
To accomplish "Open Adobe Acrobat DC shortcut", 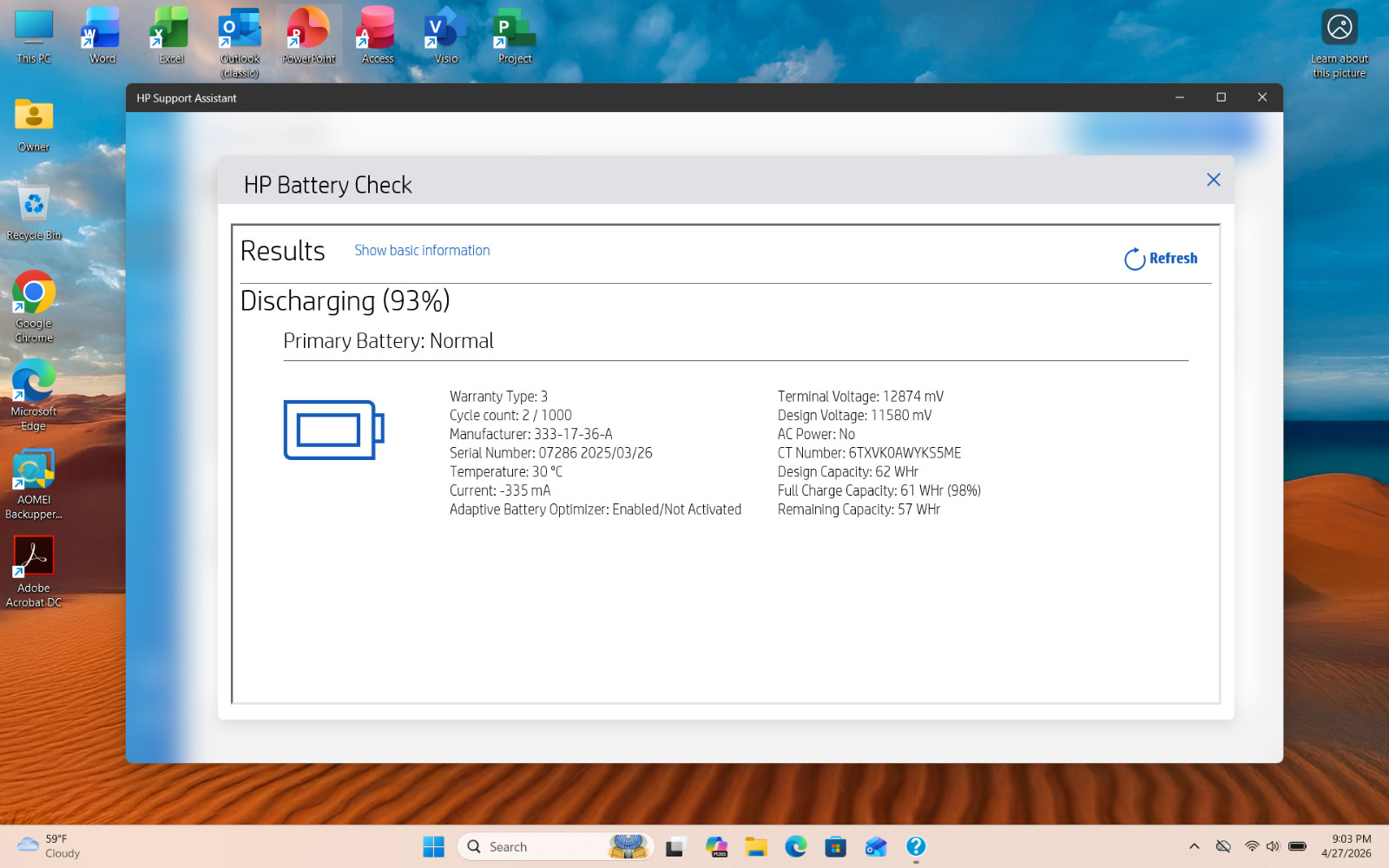I will (x=34, y=572).
